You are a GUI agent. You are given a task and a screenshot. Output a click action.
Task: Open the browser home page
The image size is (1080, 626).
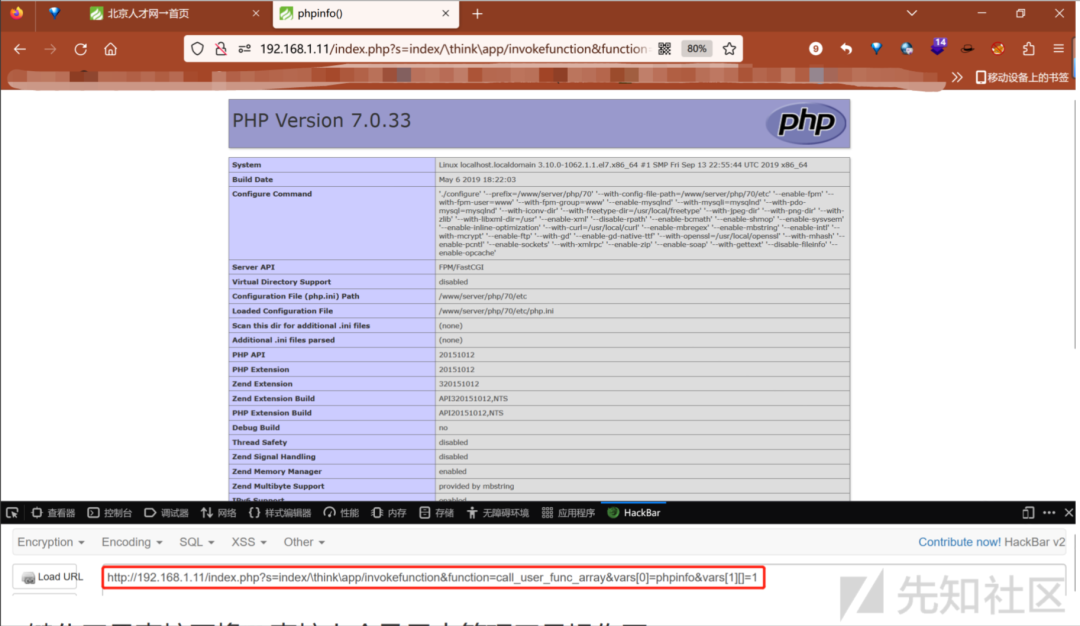point(110,49)
